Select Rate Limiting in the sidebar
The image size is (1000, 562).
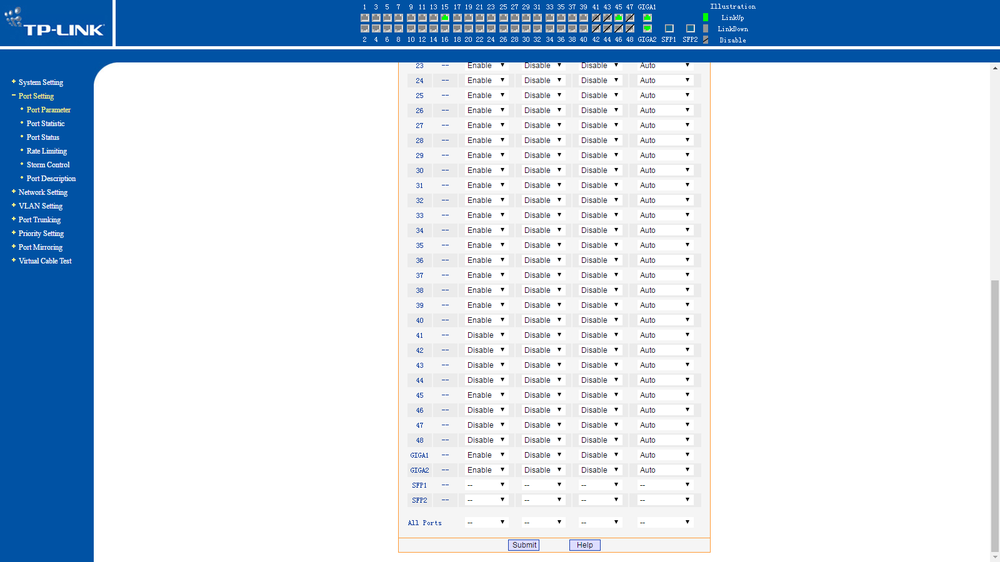(47, 151)
